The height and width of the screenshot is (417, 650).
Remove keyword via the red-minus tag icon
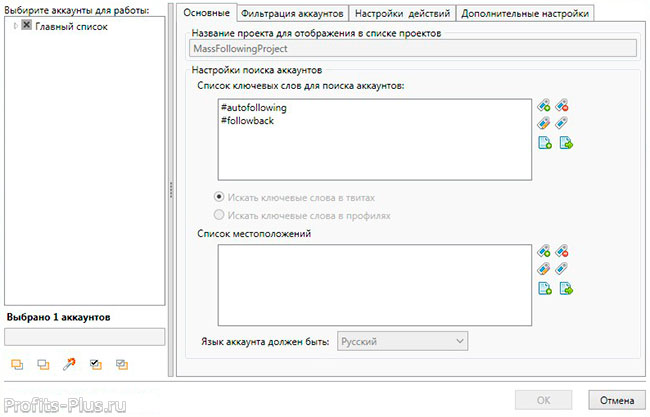coord(562,105)
